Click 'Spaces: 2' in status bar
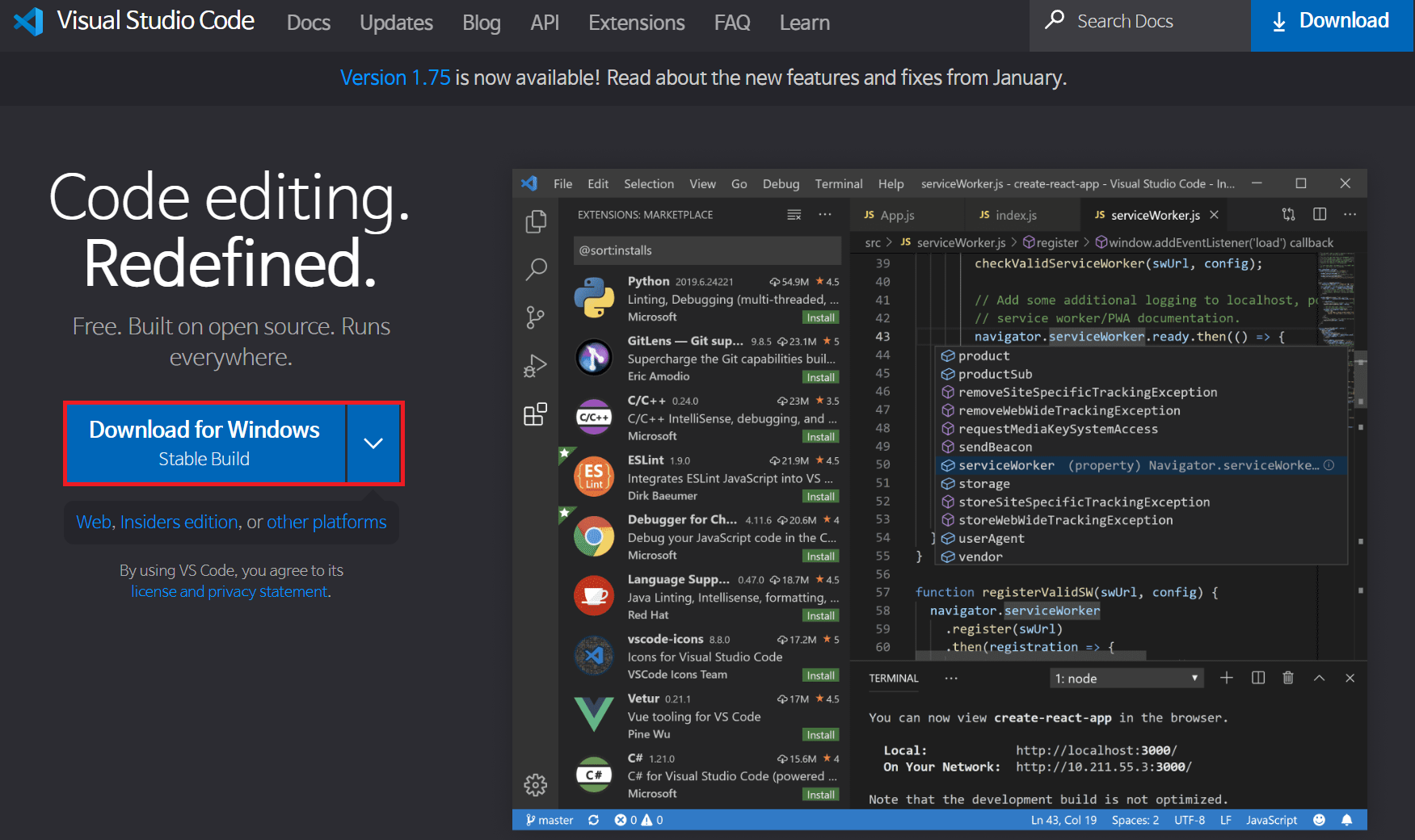The height and width of the screenshot is (840, 1415). [x=1135, y=820]
